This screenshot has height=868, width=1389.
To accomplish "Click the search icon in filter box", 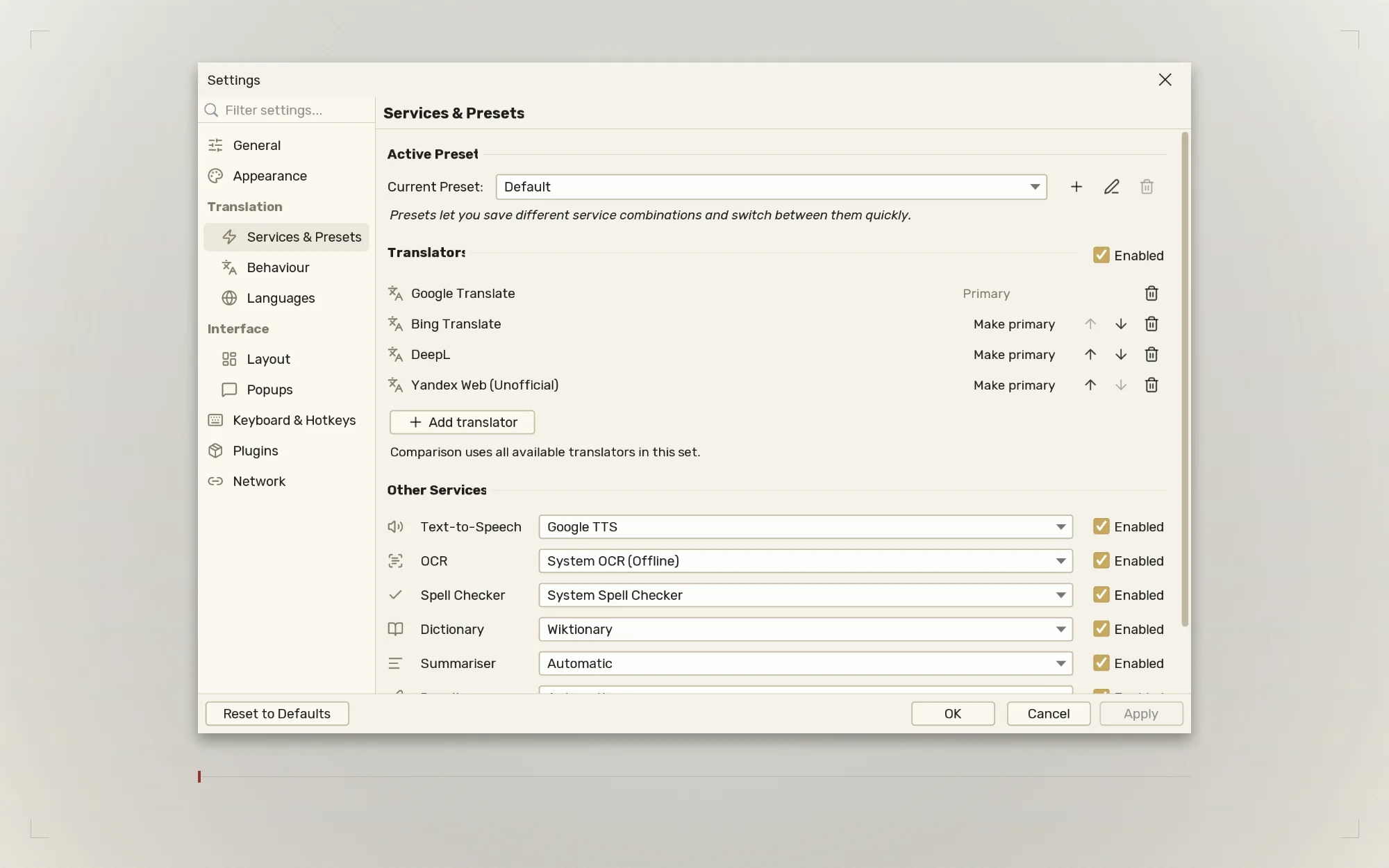I will (x=212, y=110).
